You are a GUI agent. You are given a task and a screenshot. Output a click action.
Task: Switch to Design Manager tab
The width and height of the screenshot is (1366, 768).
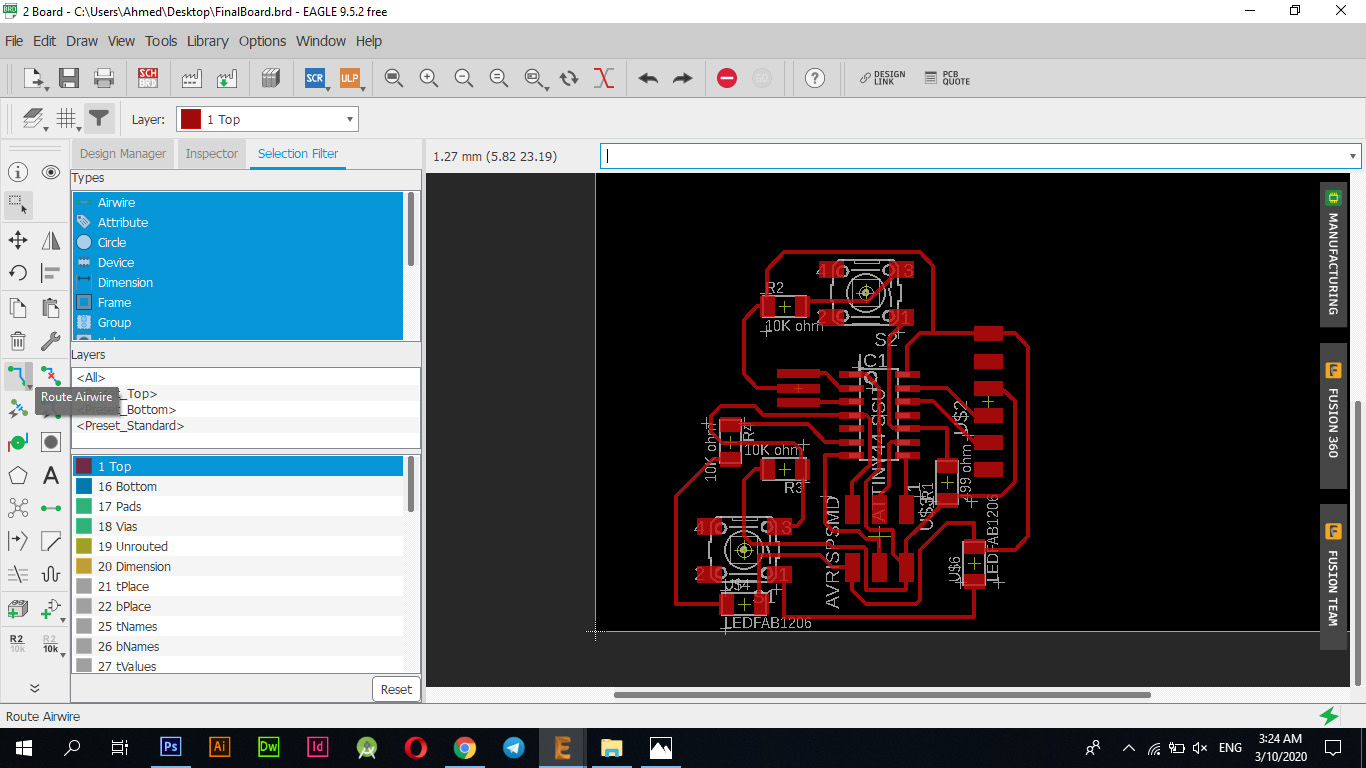123,154
